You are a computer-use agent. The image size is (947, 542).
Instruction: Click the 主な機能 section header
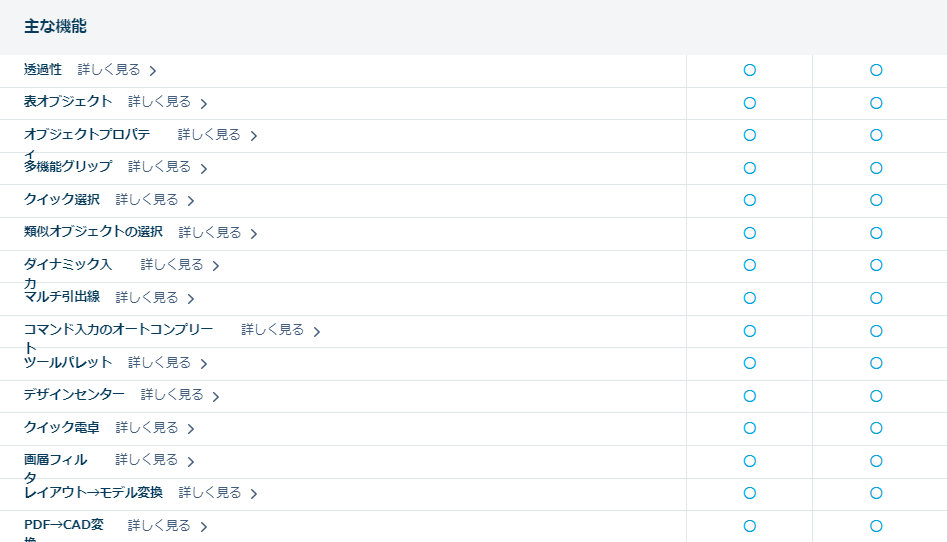(x=55, y=27)
